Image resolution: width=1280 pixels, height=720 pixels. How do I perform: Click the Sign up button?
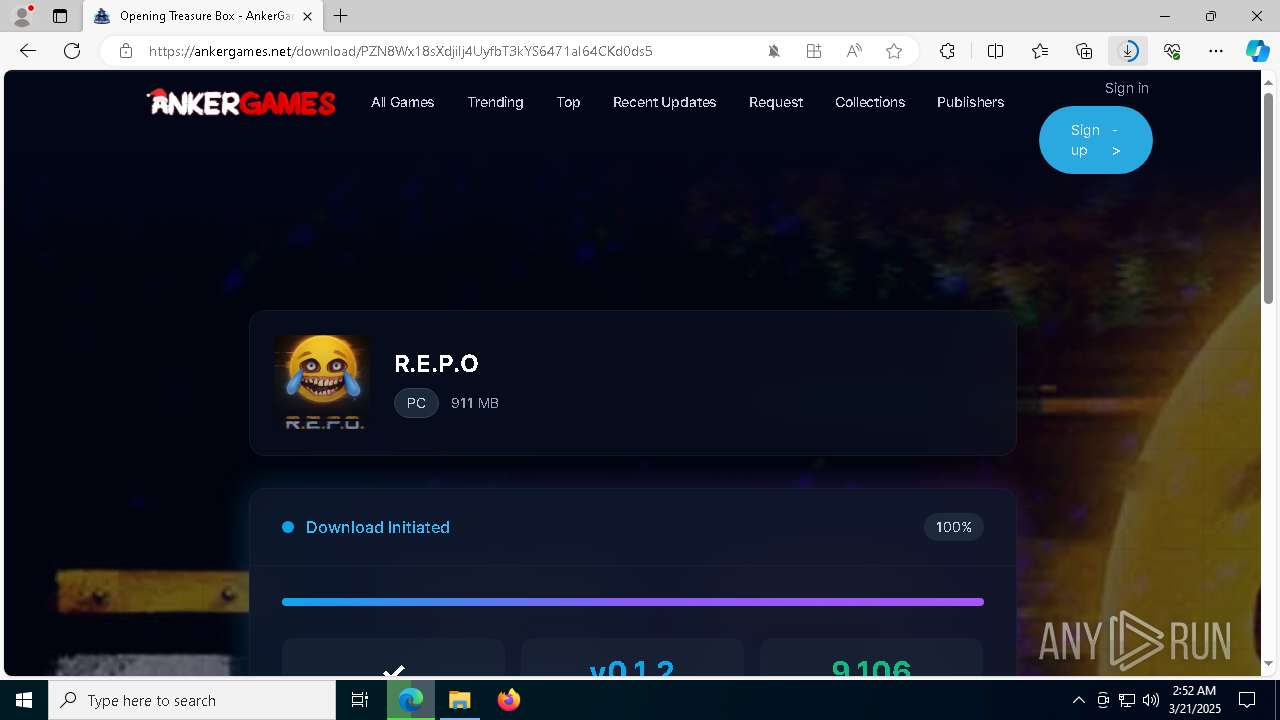[x=1095, y=140]
